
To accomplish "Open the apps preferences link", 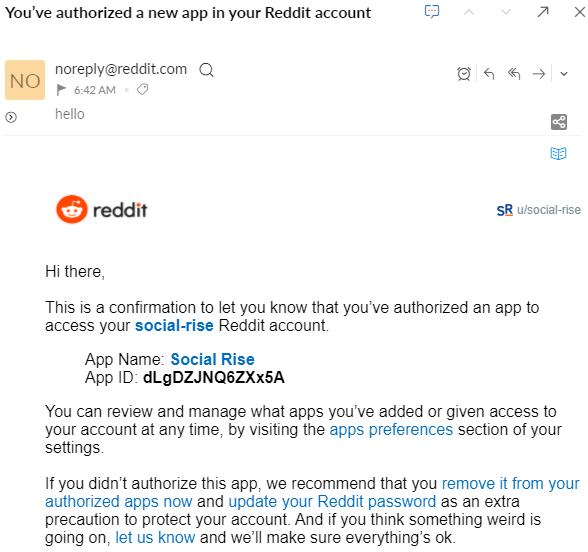I will (391, 430).
